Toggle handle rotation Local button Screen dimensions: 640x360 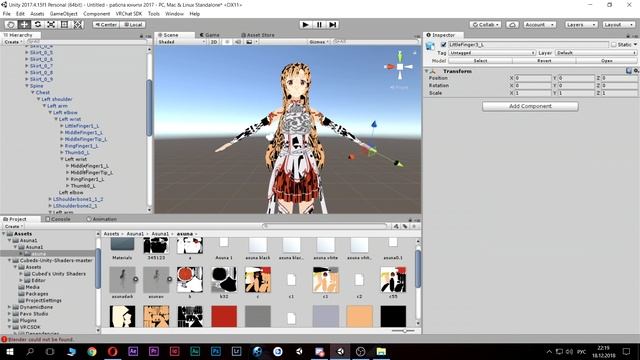point(133,24)
